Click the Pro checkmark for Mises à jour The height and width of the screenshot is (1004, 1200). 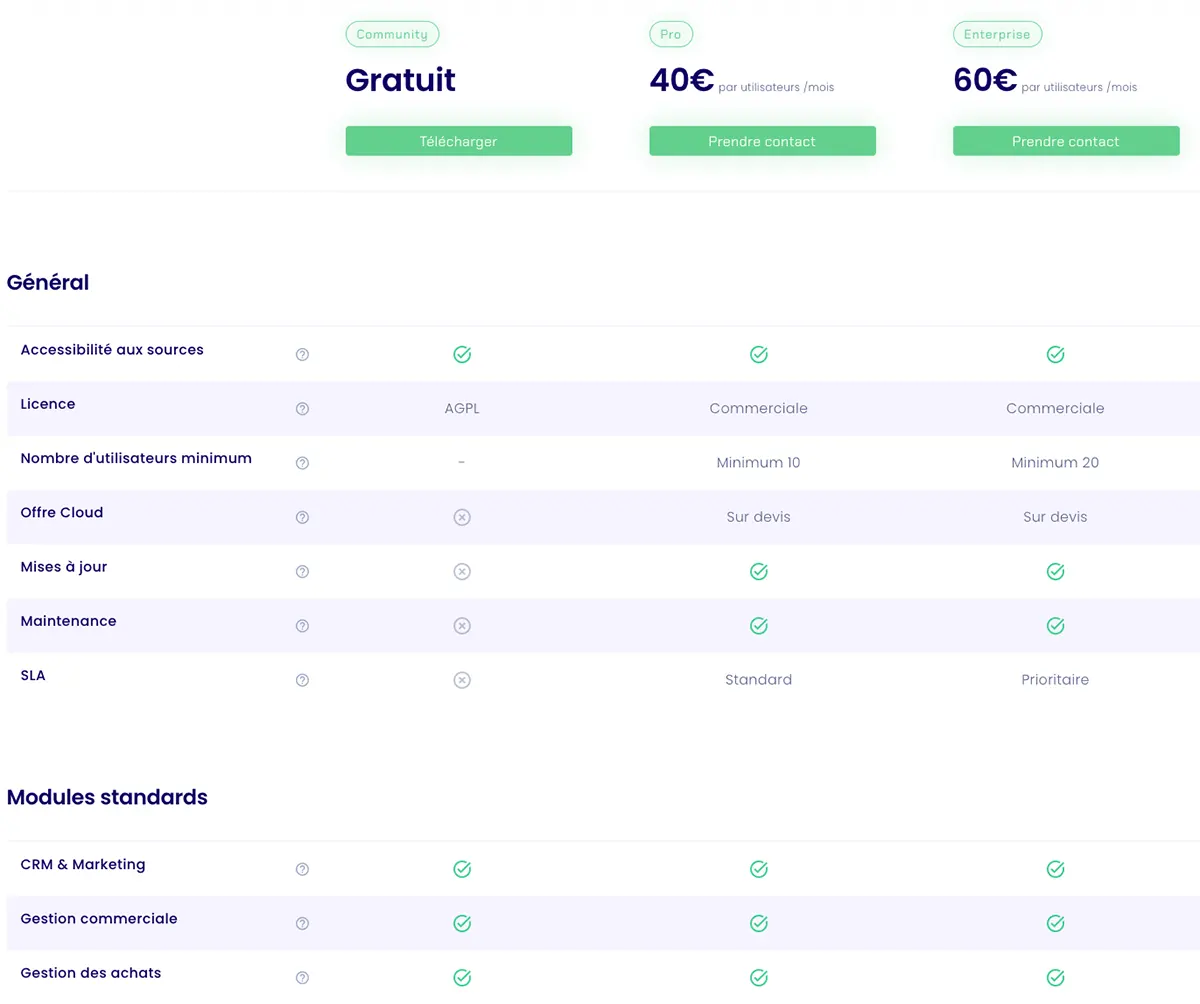(759, 572)
